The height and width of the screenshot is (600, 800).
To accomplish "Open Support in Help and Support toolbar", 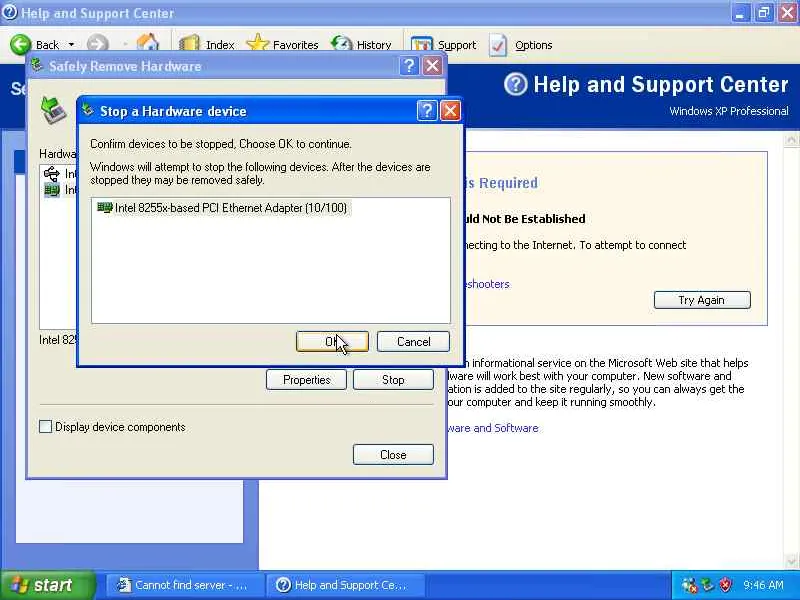I will 443,44.
